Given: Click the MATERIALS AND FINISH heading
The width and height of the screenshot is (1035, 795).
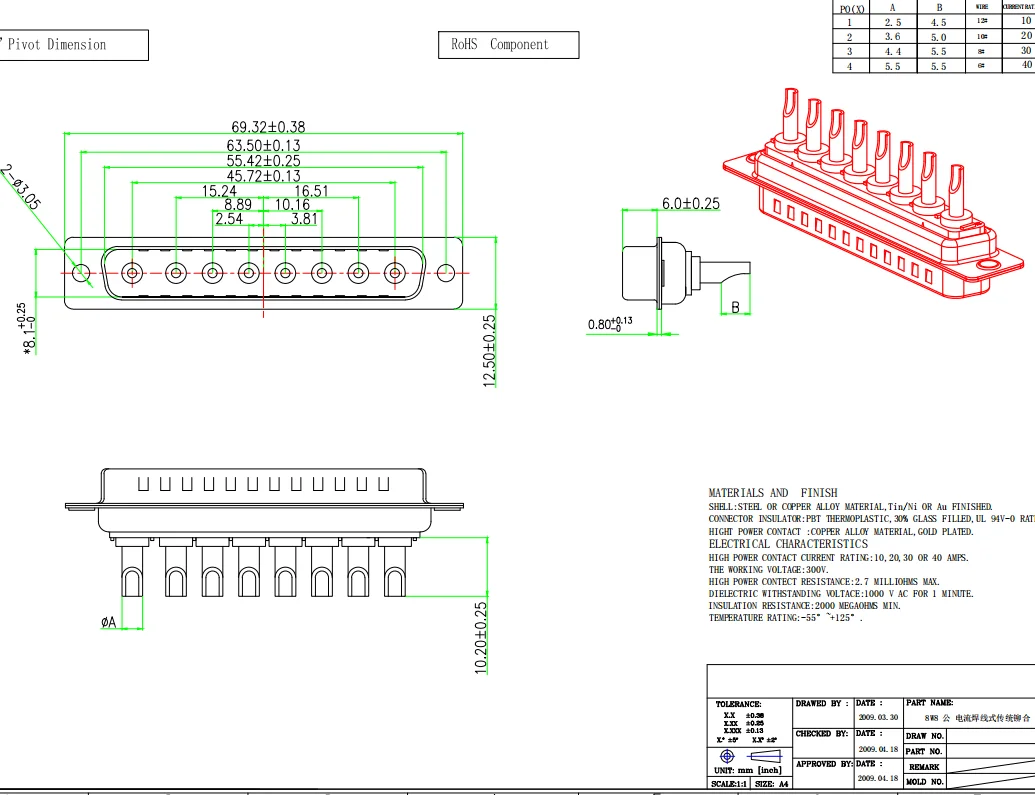Looking at the screenshot, I should pyautogui.click(x=773, y=493).
